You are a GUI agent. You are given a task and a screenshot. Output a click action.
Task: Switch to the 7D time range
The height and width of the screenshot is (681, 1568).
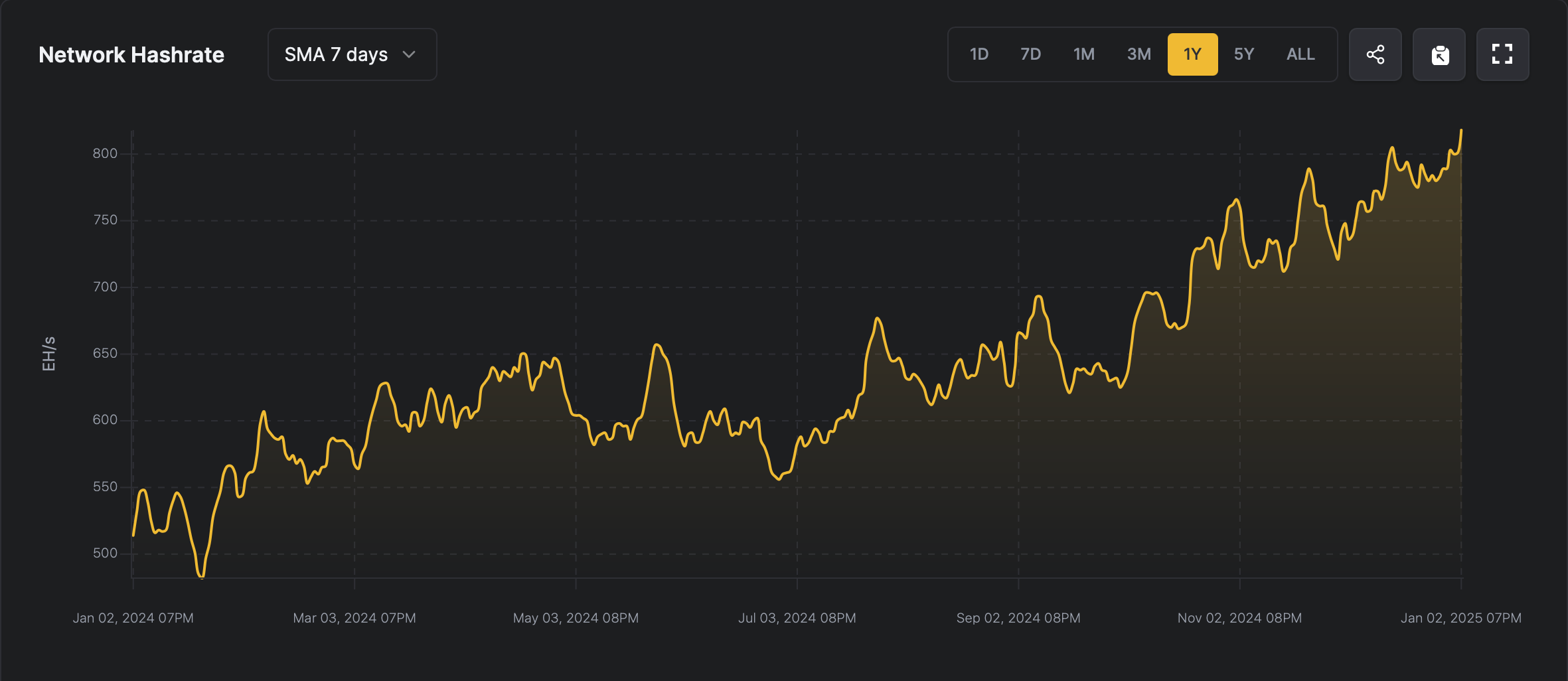pos(1030,54)
